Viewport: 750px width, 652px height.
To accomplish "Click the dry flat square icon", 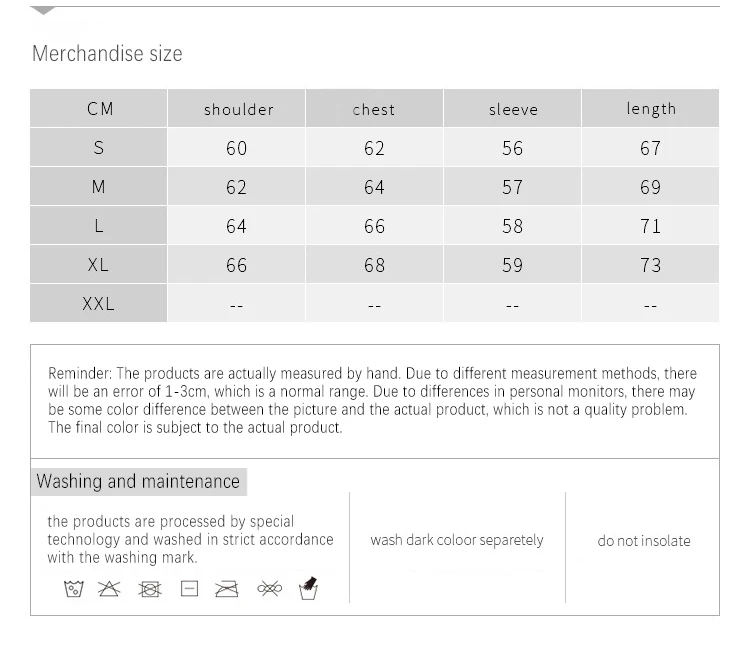I will [x=189, y=589].
